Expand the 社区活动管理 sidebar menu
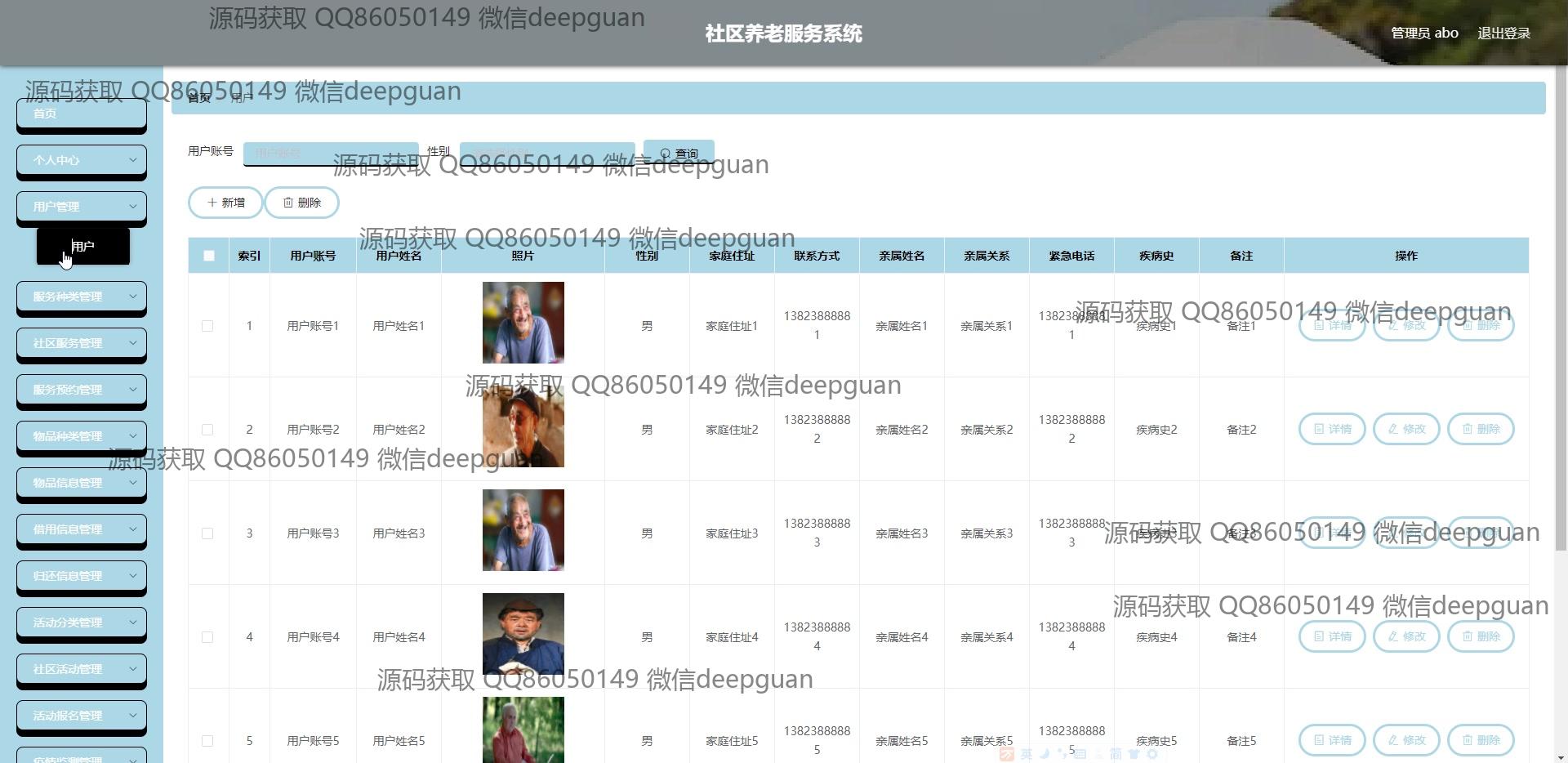Screen dimensions: 1568x763 coord(82,669)
